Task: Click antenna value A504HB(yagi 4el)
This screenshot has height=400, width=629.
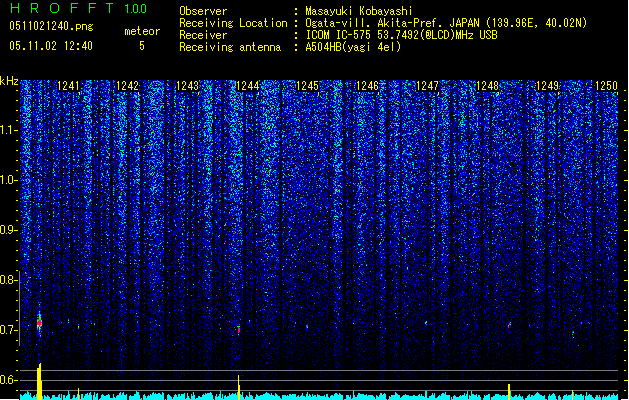Action: [353, 47]
